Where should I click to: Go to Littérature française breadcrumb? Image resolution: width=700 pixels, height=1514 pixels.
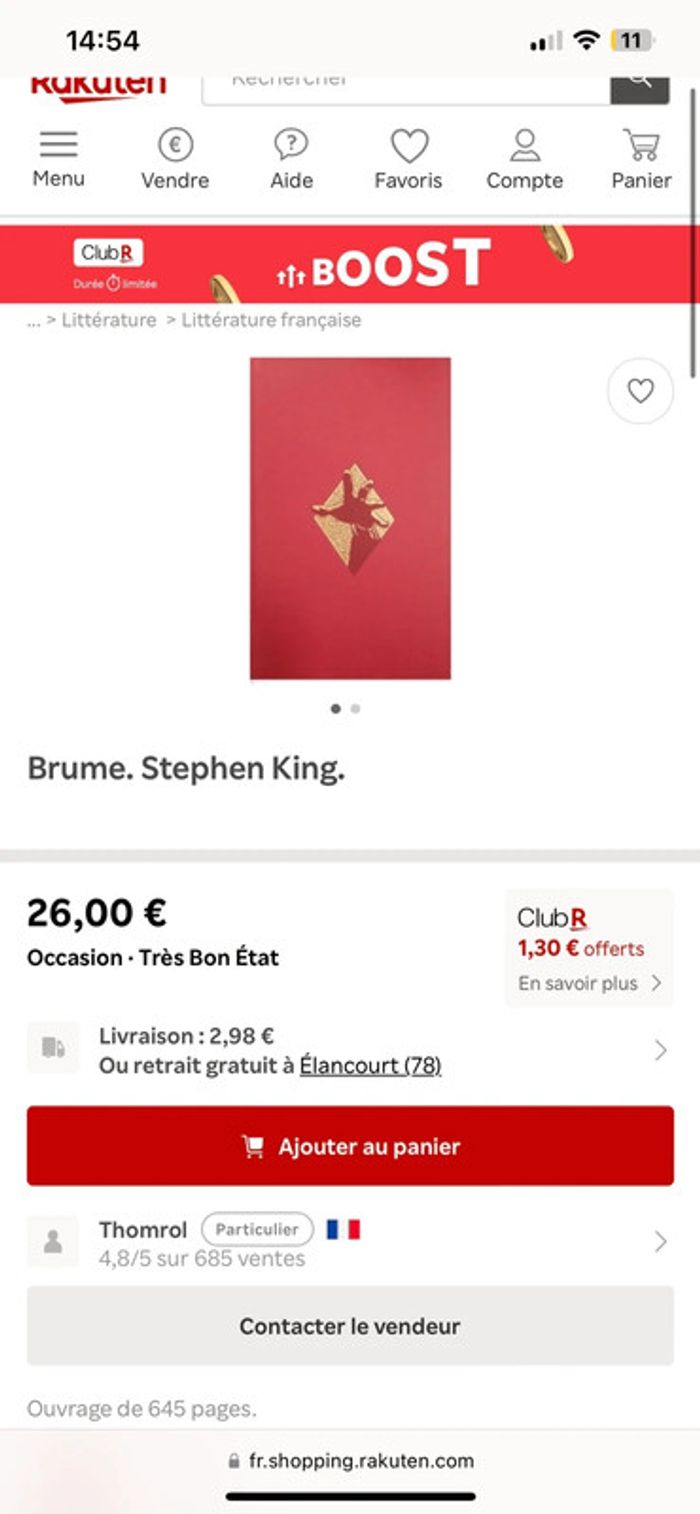click(271, 320)
